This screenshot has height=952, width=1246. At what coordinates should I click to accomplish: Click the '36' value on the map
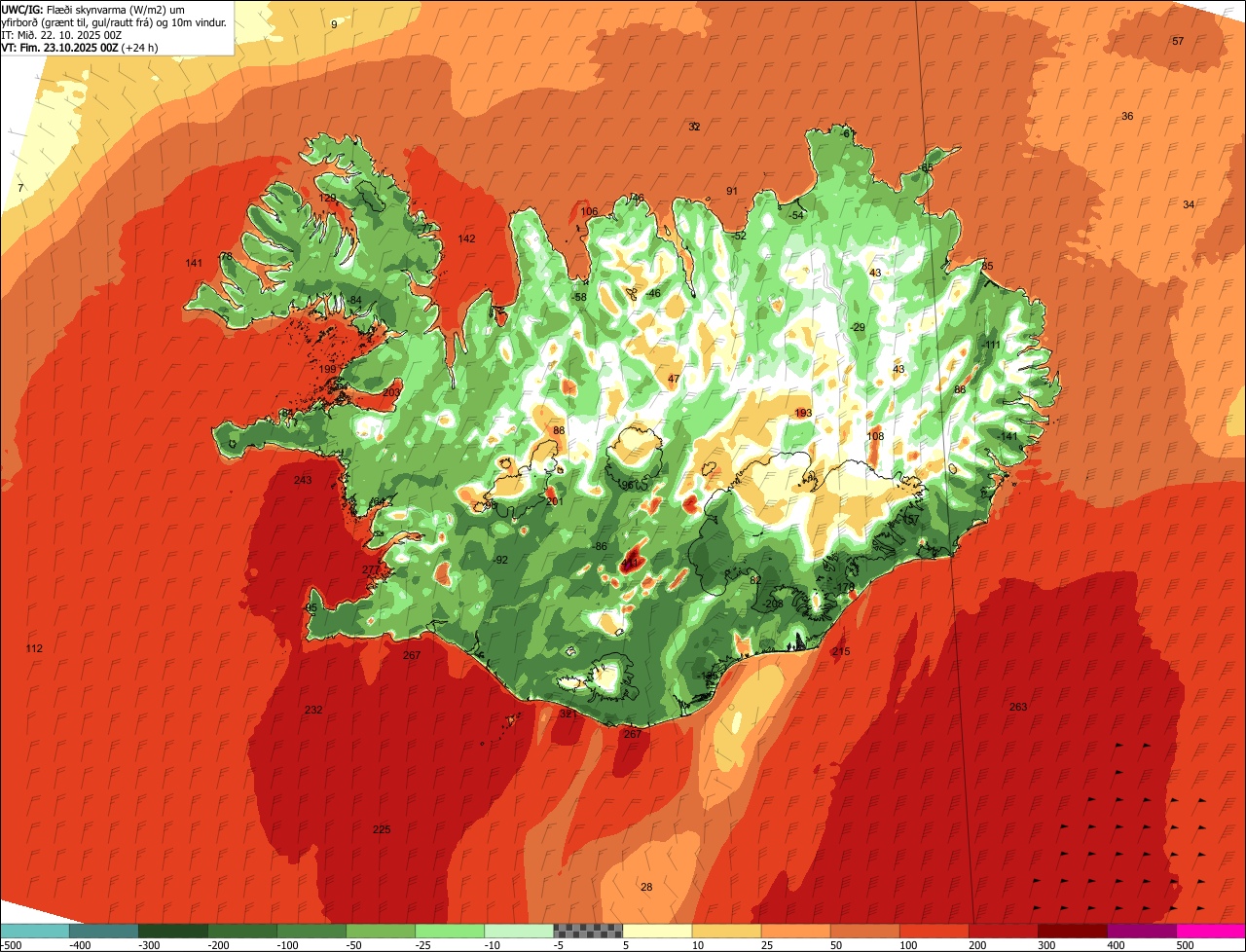tap(1127, 116)
